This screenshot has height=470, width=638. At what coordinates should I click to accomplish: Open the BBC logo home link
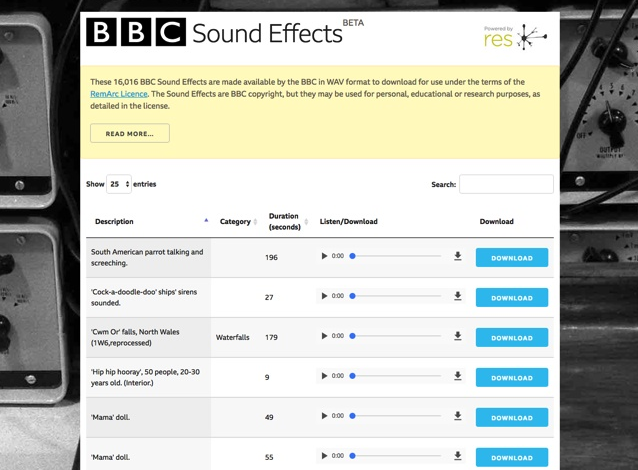[x=136, y=33]
